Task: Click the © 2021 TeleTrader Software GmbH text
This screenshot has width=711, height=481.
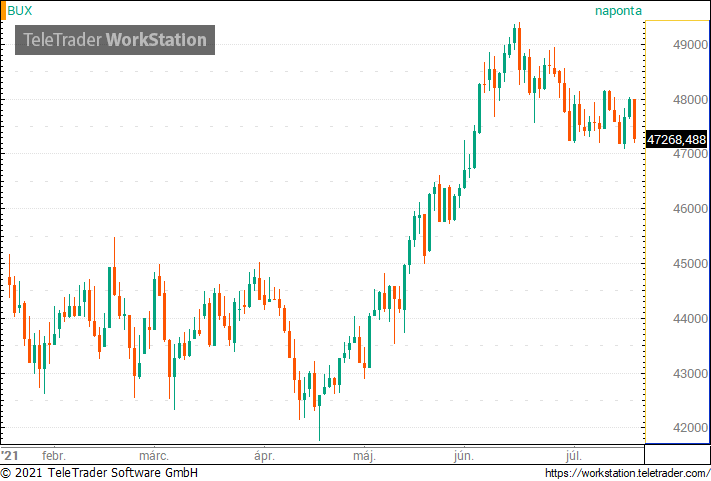Action: 99,473
